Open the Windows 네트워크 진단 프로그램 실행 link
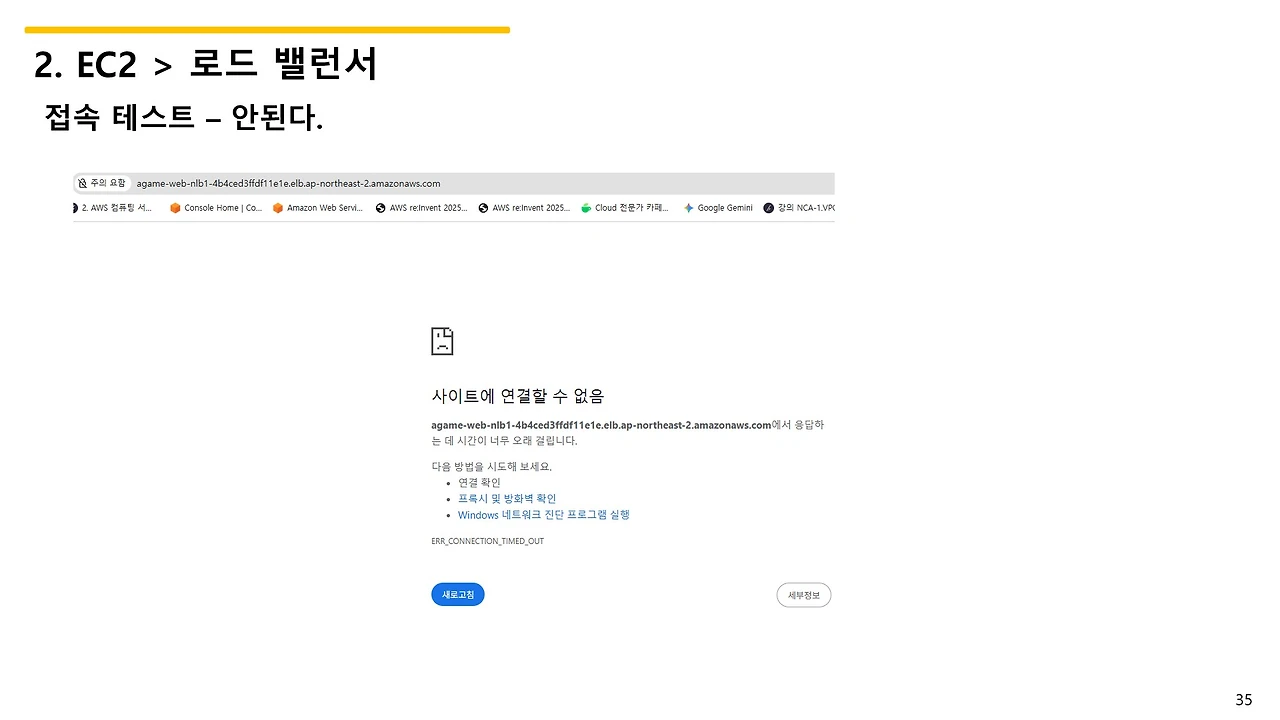Viewport: 1280px width, 720px height. 543,514
